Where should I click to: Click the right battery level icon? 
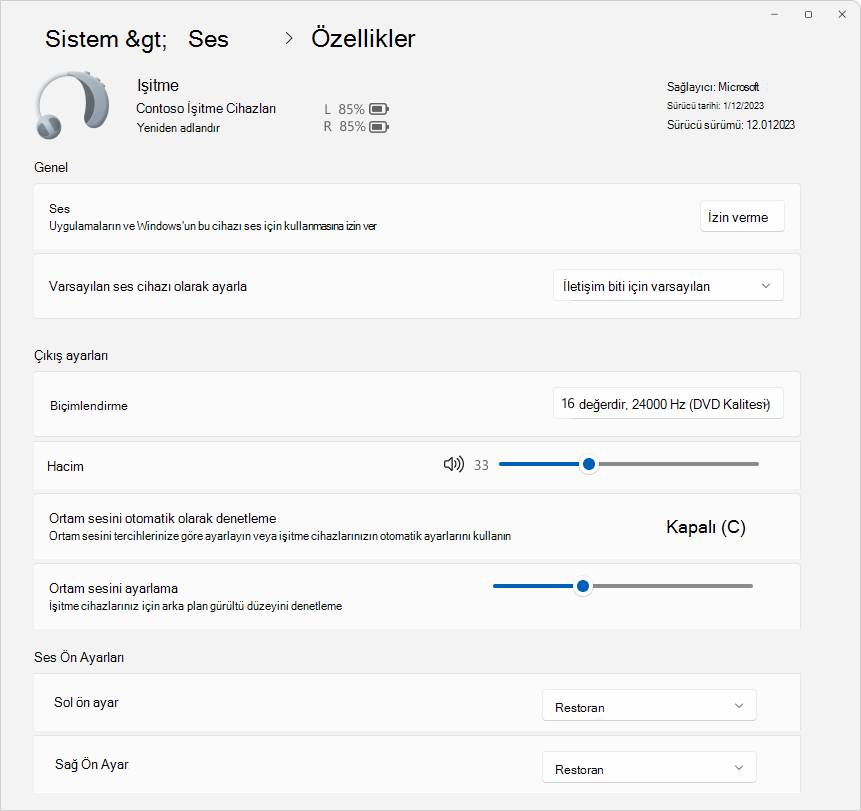(379, 127)
